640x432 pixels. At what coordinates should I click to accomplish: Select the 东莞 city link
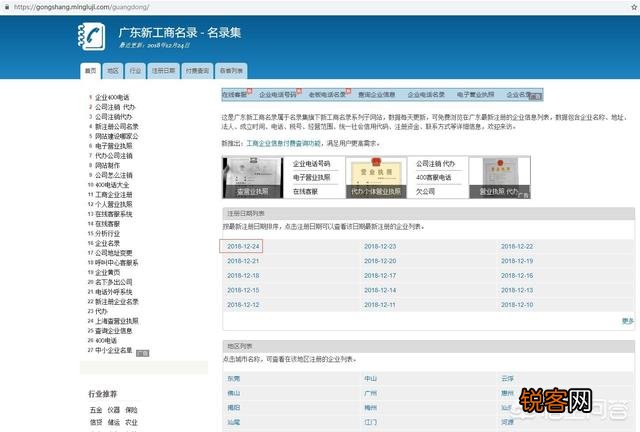coord(233,379)
